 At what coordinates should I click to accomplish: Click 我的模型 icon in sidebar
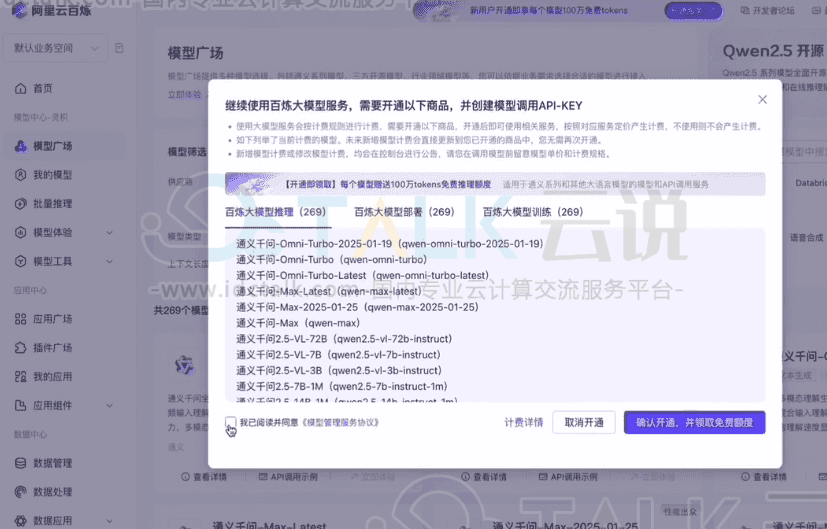(20, 175)
